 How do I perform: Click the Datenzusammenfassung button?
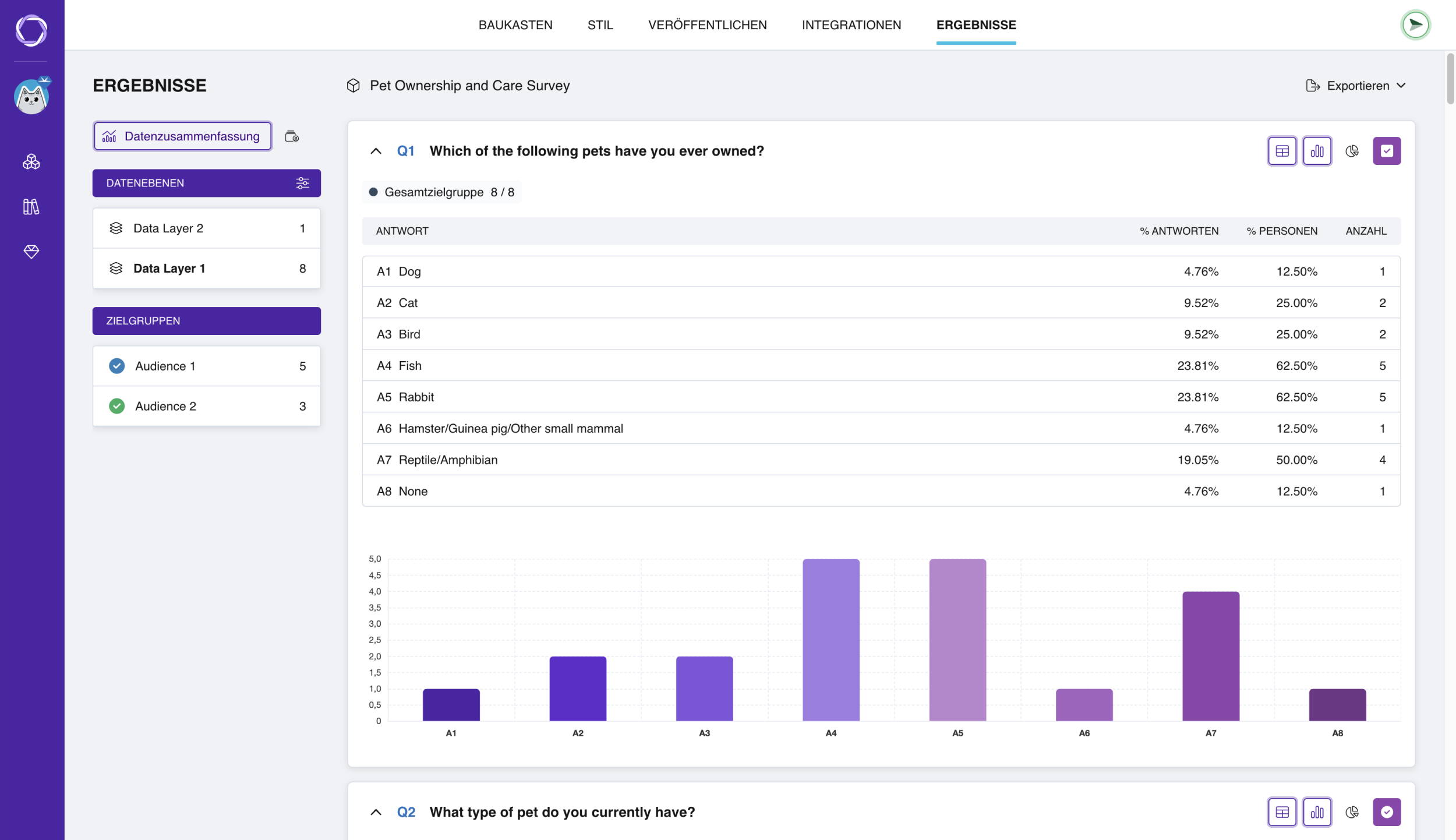[182, 136]
